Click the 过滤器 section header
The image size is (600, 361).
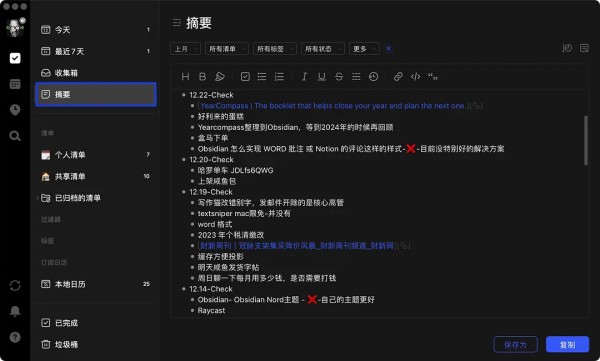pyautogui.click(x=51, y=219)
